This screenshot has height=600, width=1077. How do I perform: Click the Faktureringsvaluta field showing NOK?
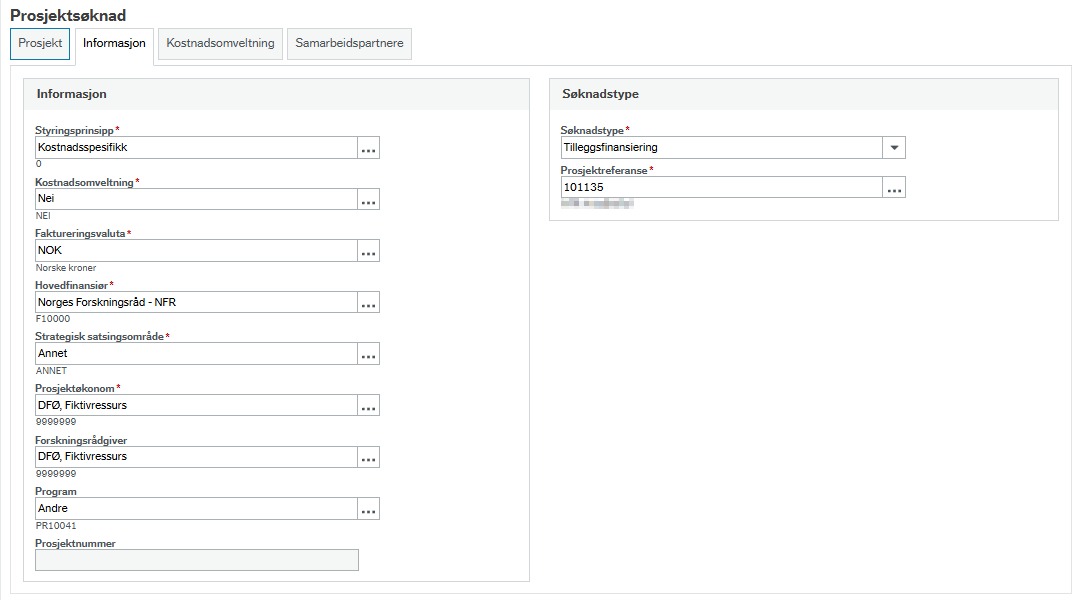pyautogui.click(x=196, y=251)
